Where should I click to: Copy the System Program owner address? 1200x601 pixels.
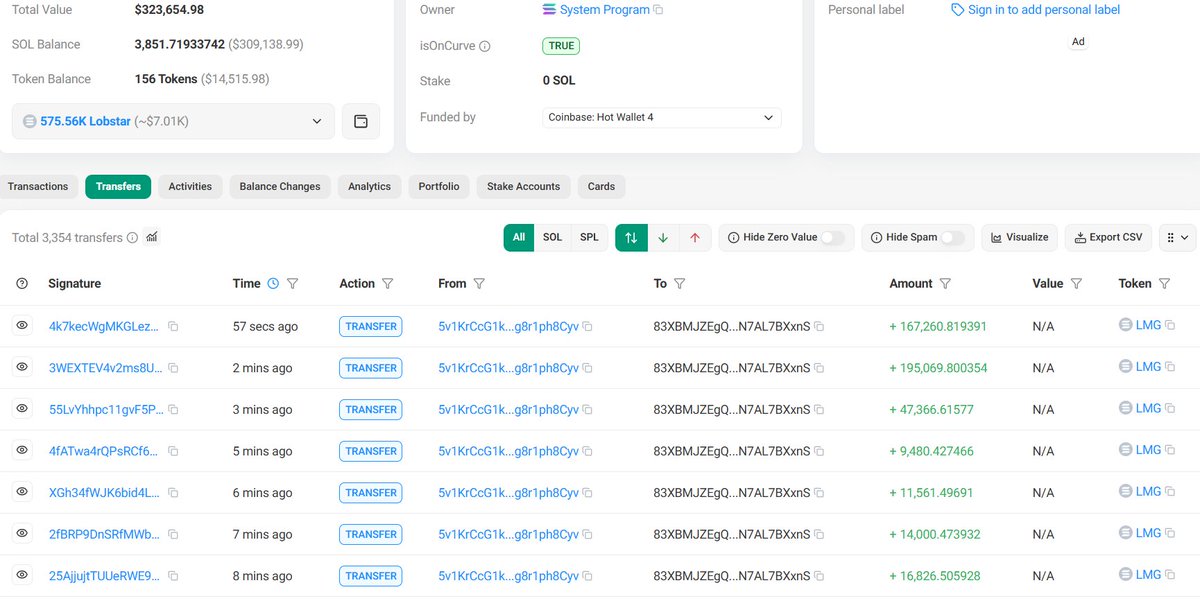click(658, 10)
